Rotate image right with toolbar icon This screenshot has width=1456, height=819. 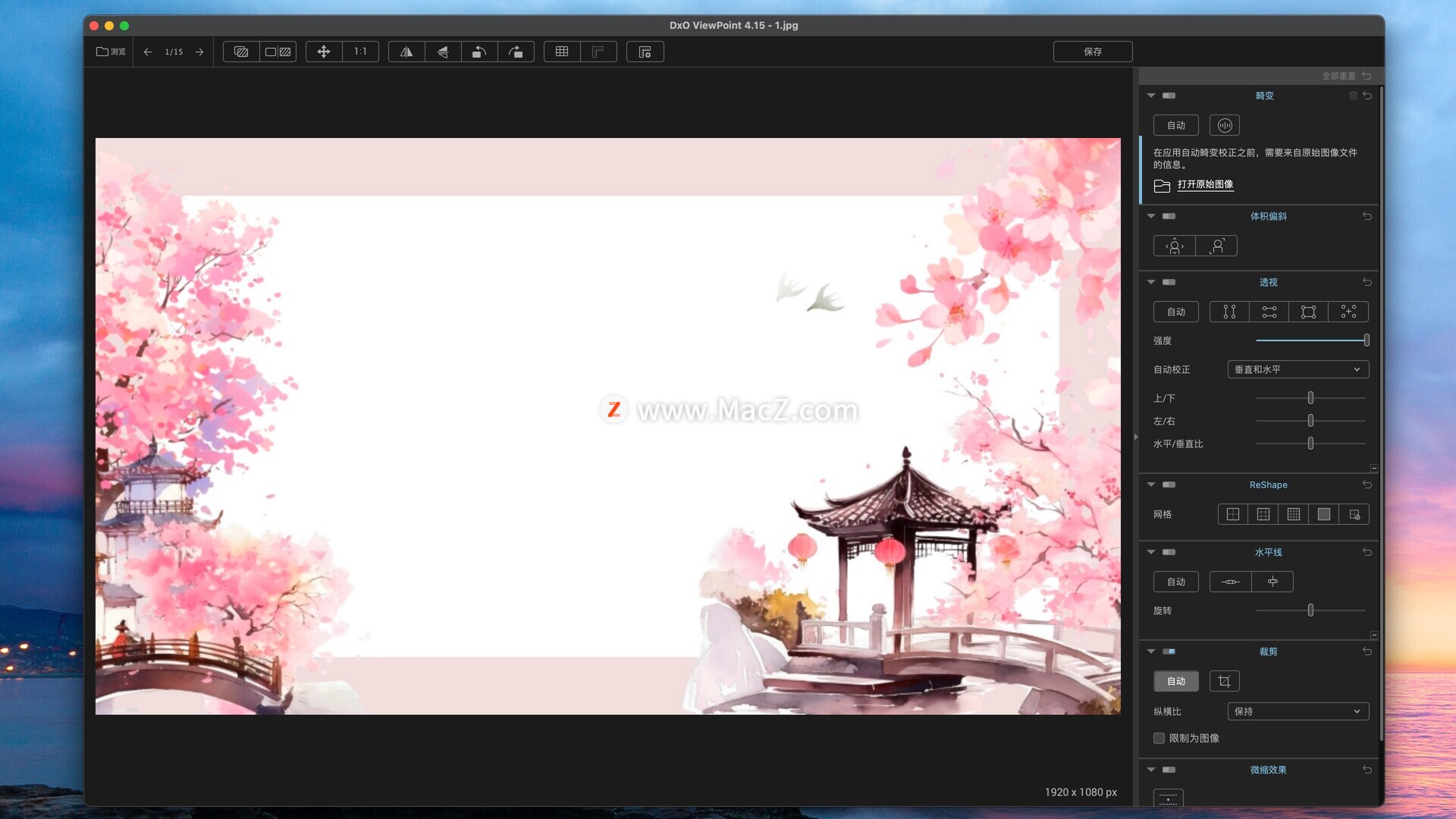tap(516, 52)
